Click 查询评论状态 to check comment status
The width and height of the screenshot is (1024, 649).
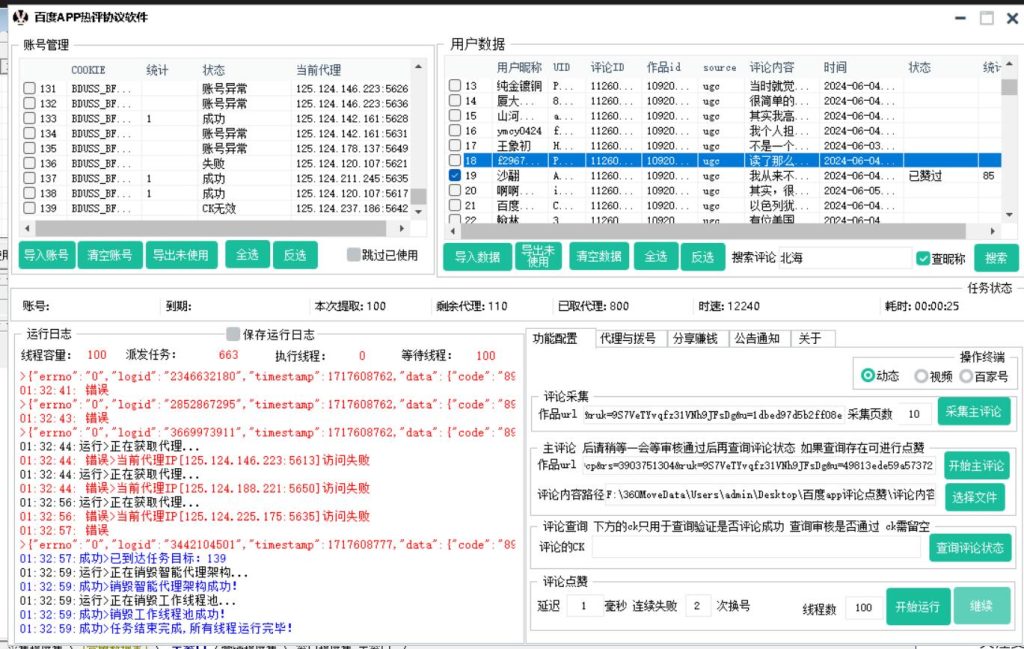click(x=969, y=547)
